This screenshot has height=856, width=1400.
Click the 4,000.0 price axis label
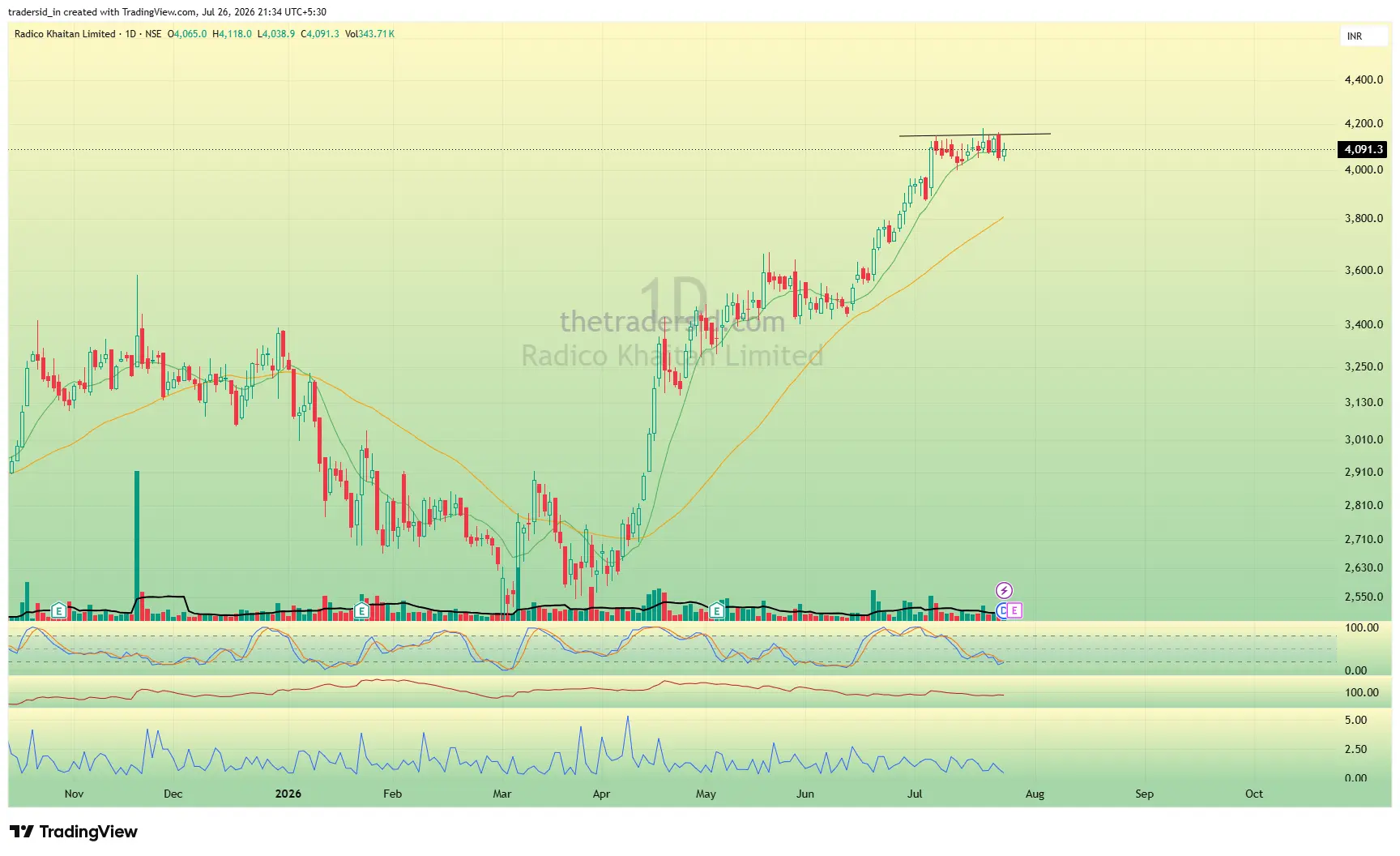(1364, 169)
